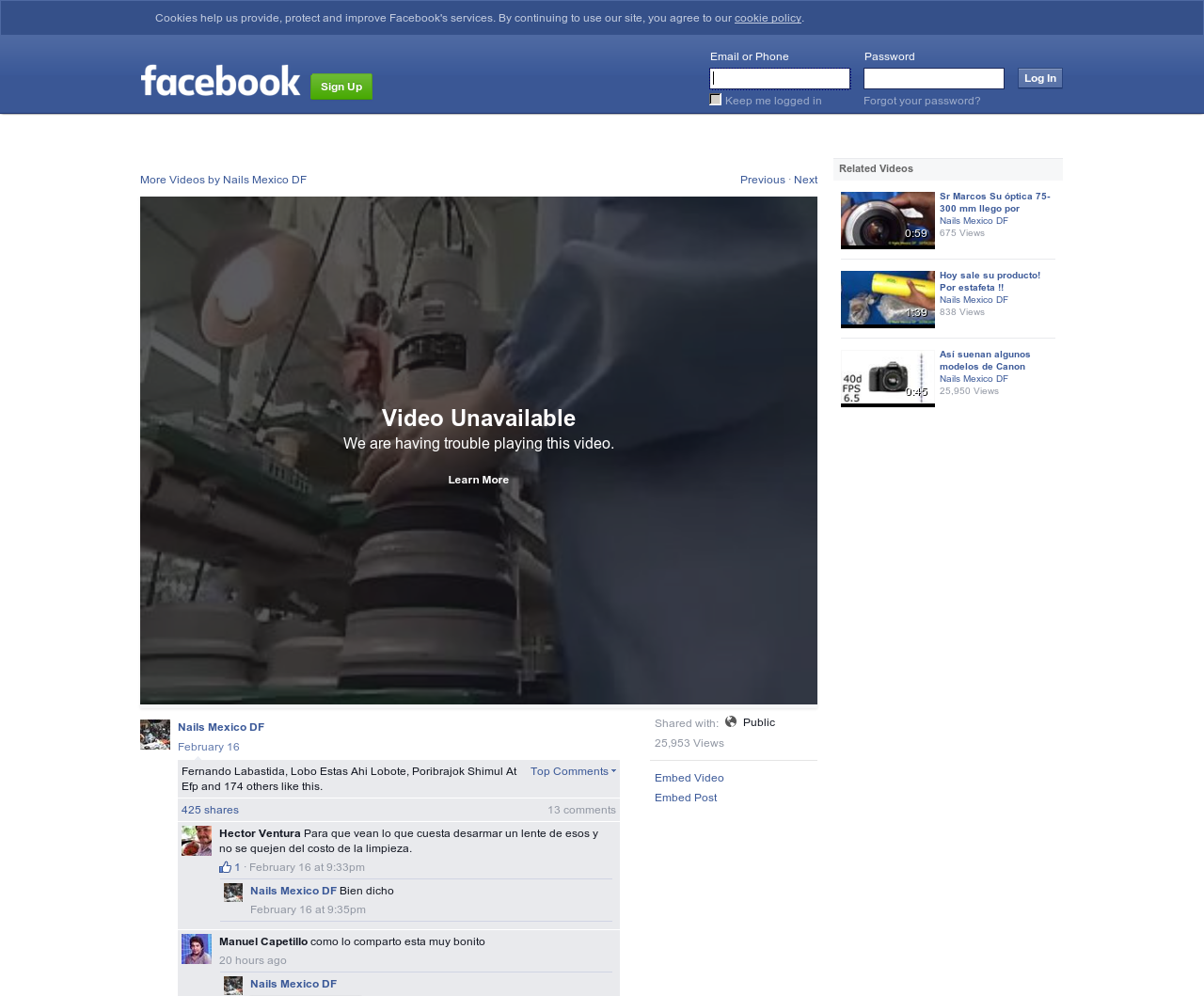The width and height of the screenshot is (1204, 996).
Task: Open Nails Mexico DF profile picture beside post
Action: (x=155, y=735)
